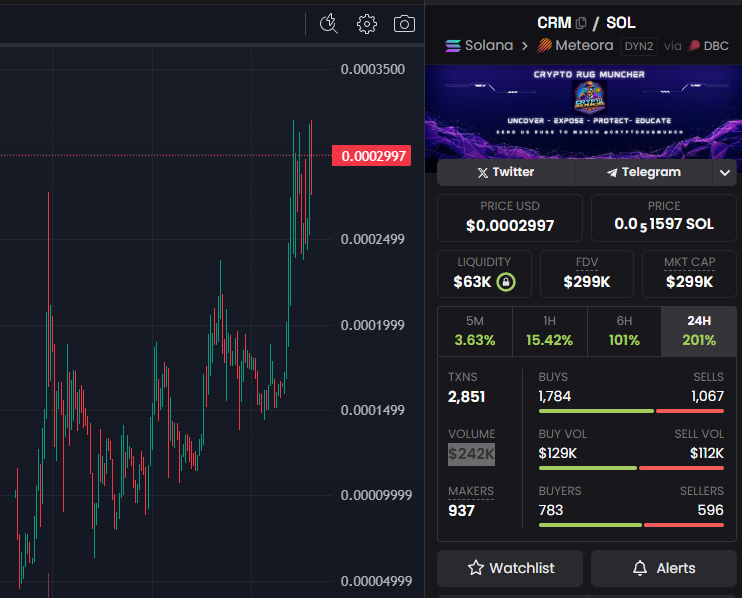Image resolution: width=742 pixels, height=598 pixels.
Task: Click the MAKERS dotted-underline label
Action: click(x=471, y=492)
